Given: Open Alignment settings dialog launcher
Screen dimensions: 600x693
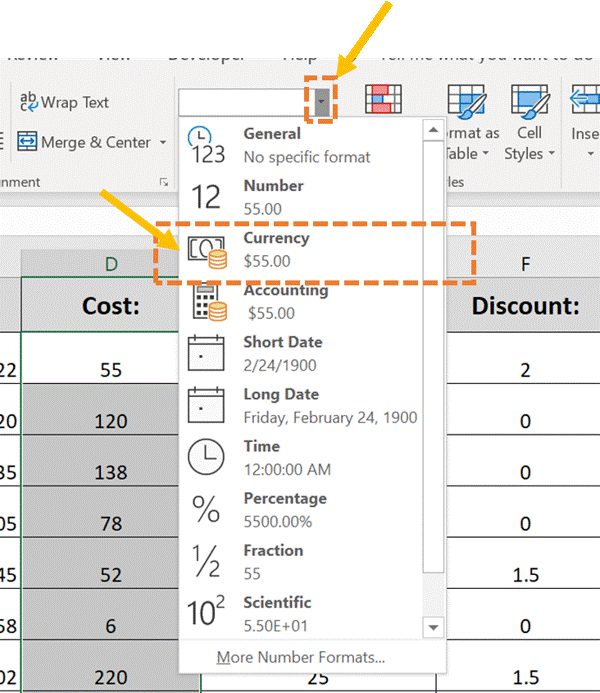Looking at the screenshot, I should pyautogui.click(x=164, y=182).
